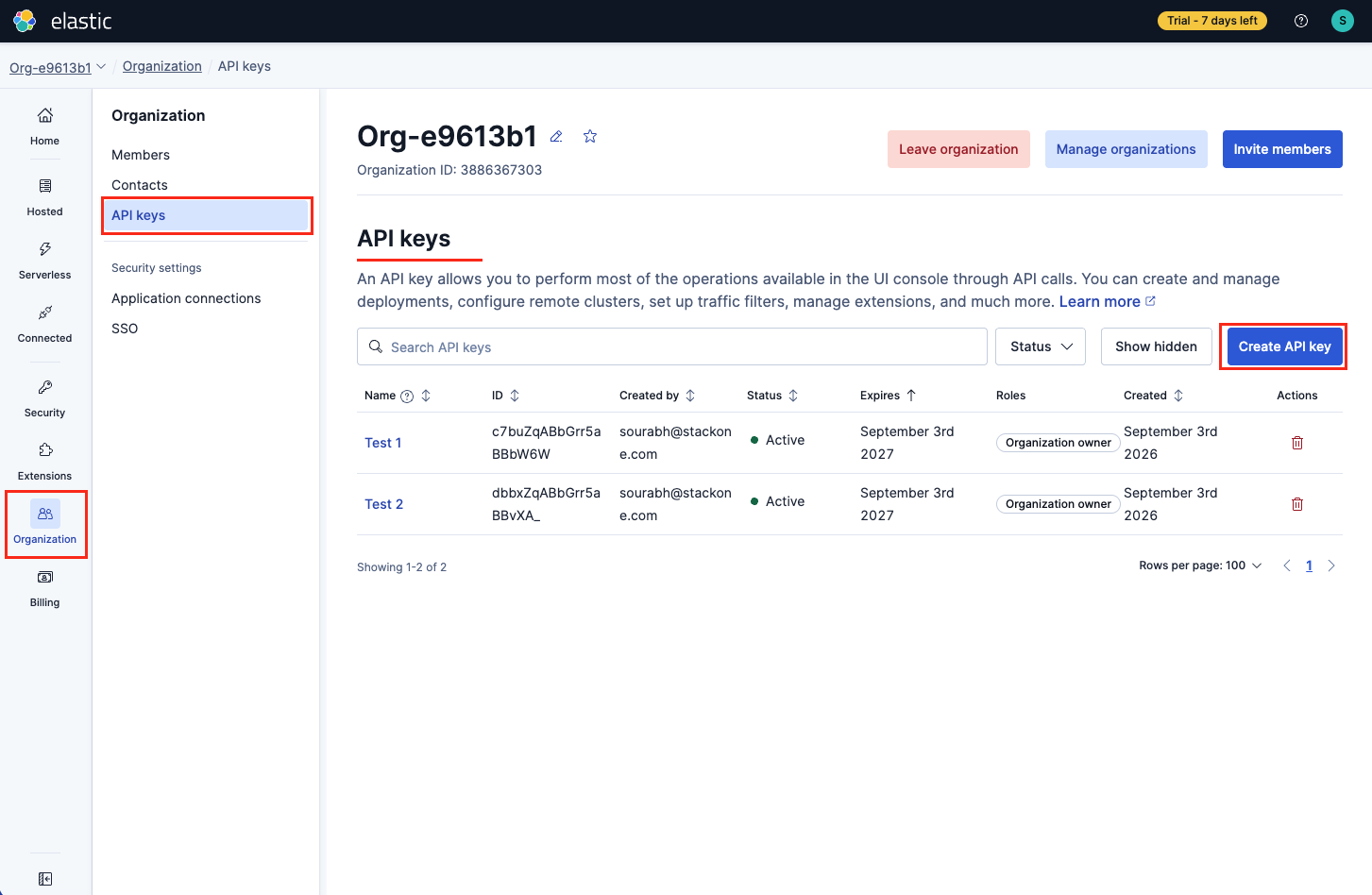Viewport: 1372px width, 895px height.
Task: Select page 1 in pagination
Action: (x=1309, y=566)
